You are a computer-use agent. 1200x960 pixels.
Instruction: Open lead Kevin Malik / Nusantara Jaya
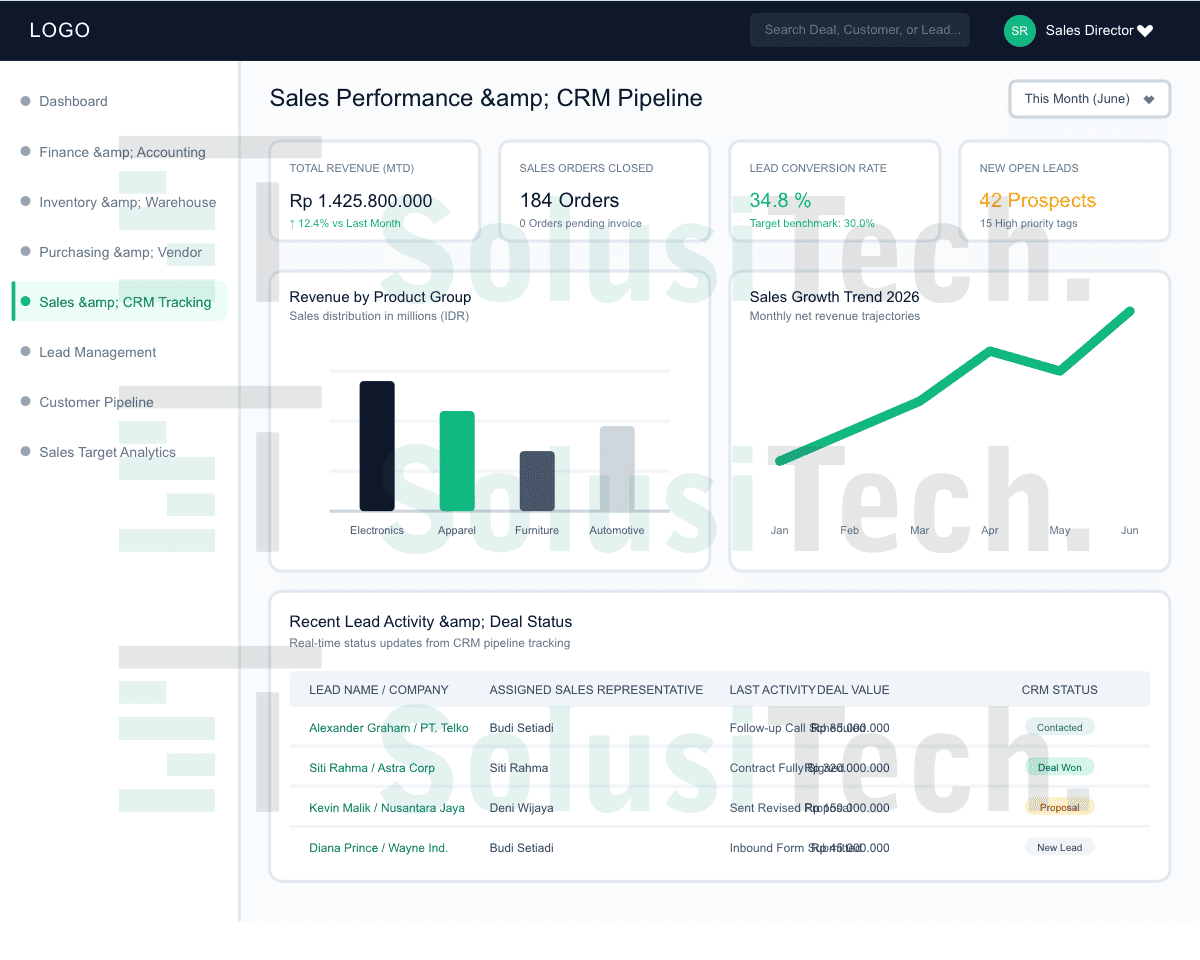tap(387, 808)
